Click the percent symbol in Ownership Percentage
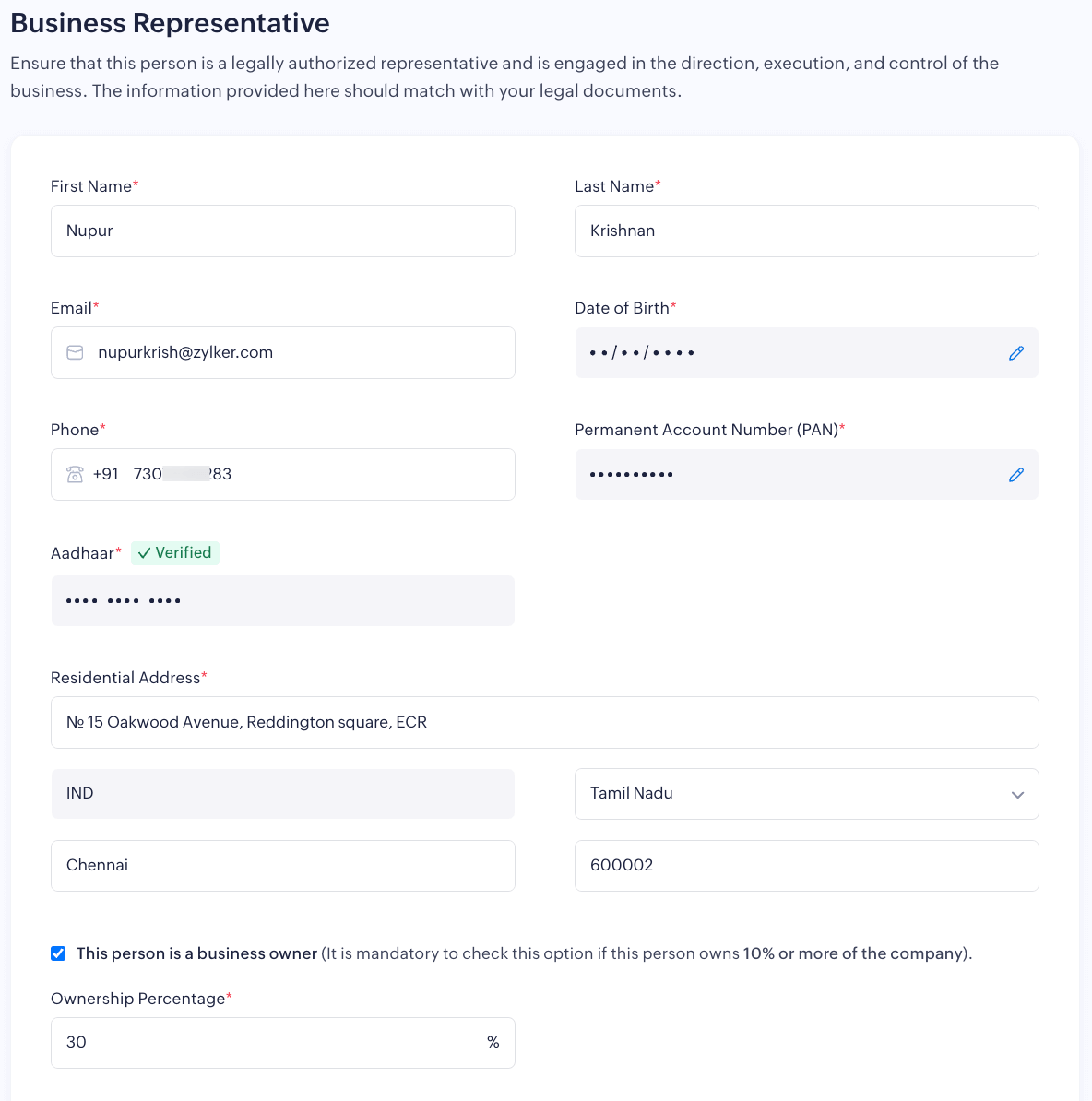1092x1101 pixels. pyautogui.click(x=493, y=1043)
